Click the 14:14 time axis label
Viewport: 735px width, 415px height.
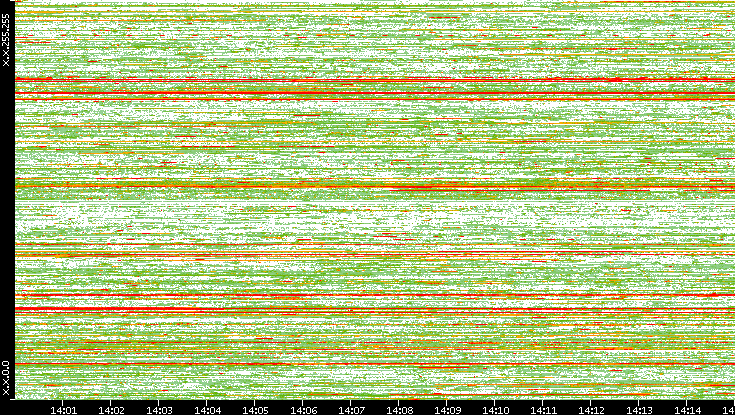687,410
